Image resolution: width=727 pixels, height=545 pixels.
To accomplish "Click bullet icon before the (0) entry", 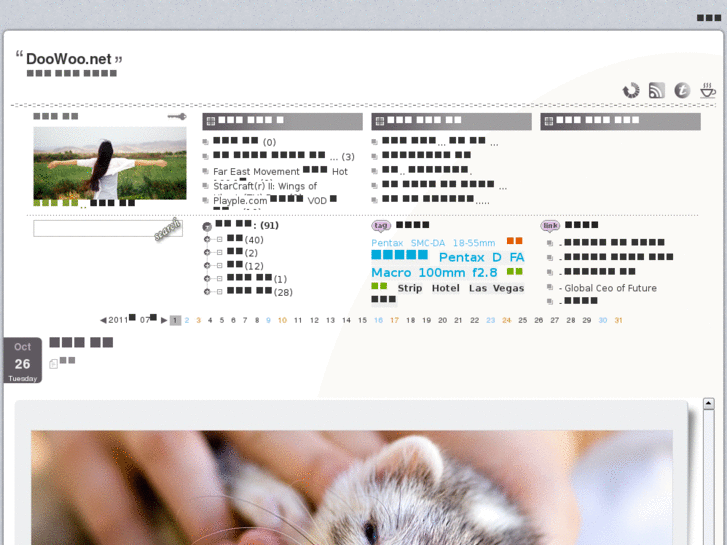I will [x=206, y=142].
